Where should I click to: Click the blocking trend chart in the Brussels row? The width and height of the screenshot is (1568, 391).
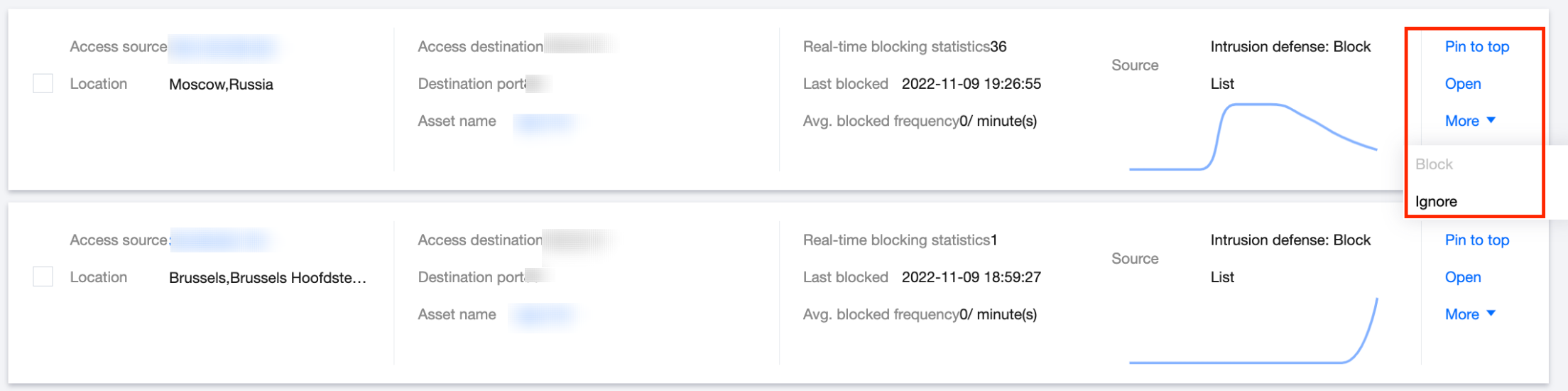click(x=1253, y=333)
